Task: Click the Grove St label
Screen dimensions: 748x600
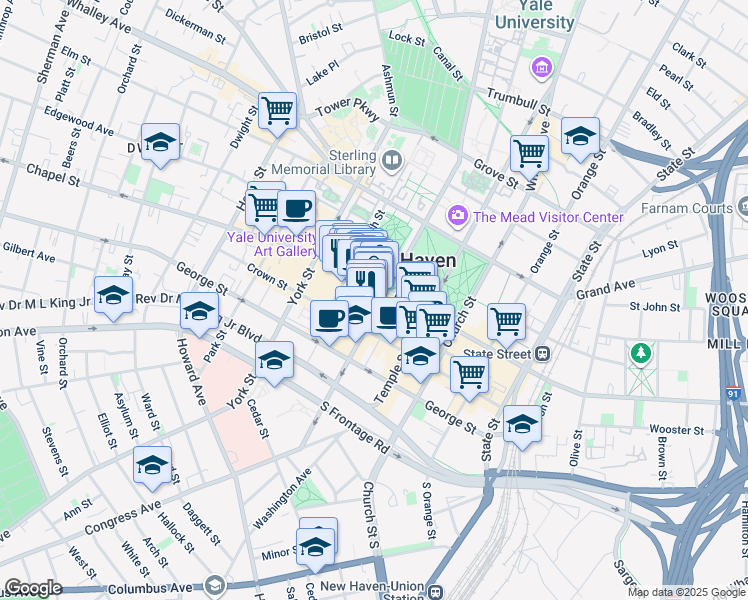Action: (x=496, y=174)
